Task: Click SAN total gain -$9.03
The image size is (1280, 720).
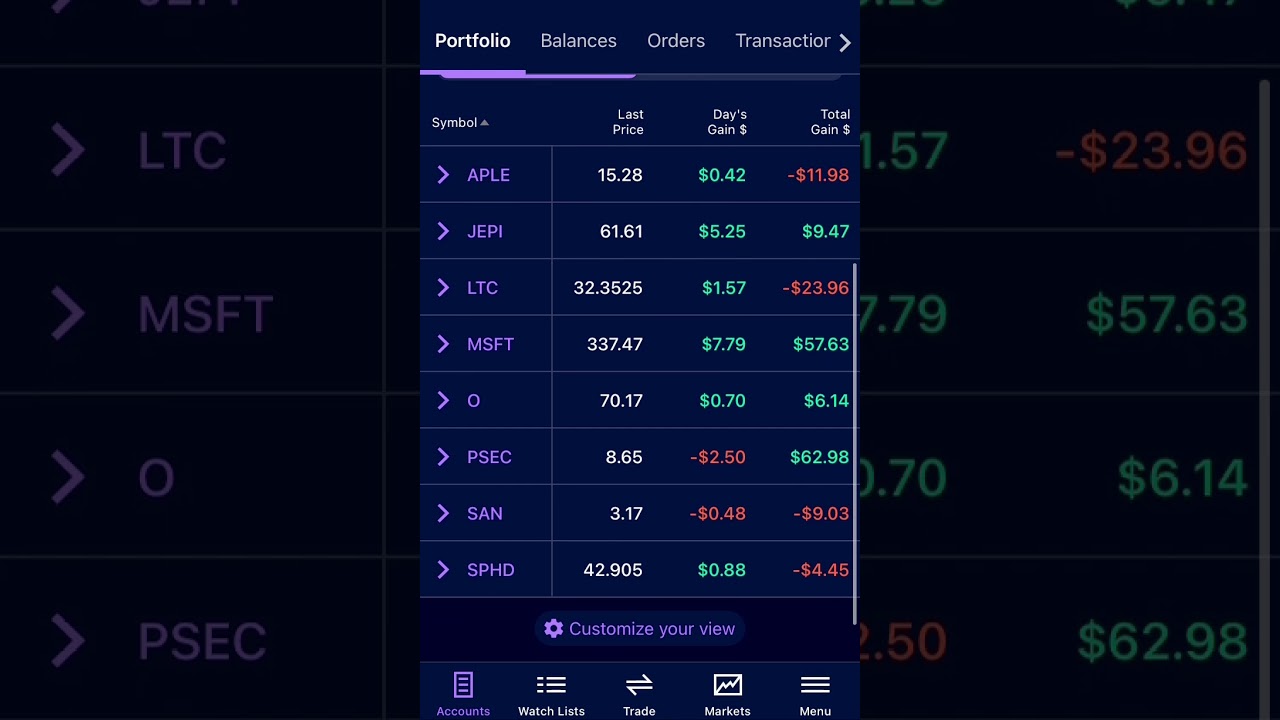Action: 821,514
